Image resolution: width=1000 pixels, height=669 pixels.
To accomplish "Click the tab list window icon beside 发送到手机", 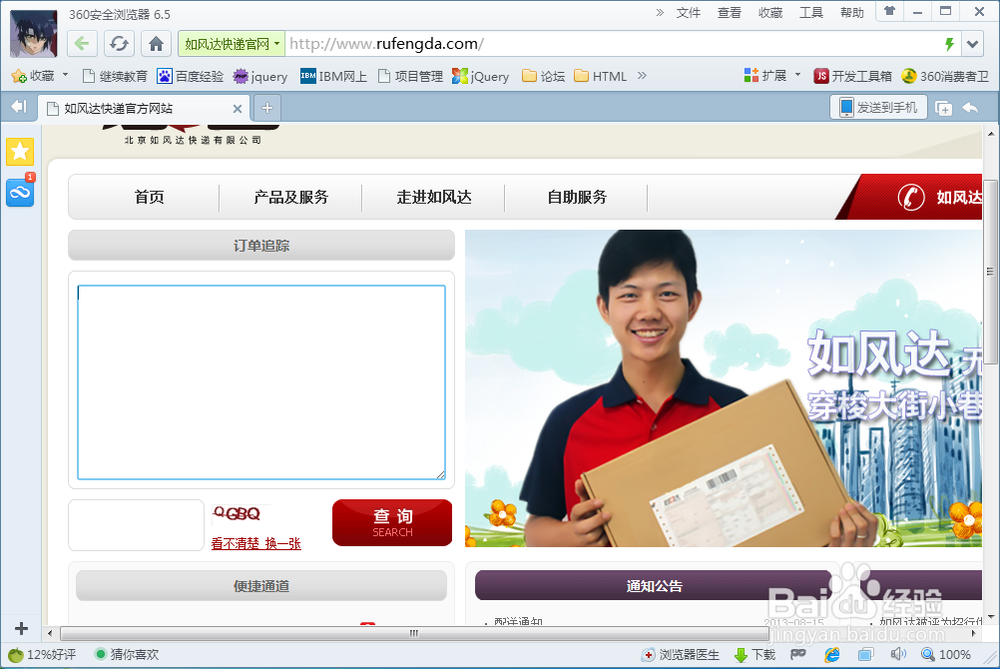I will click(943, 108).
